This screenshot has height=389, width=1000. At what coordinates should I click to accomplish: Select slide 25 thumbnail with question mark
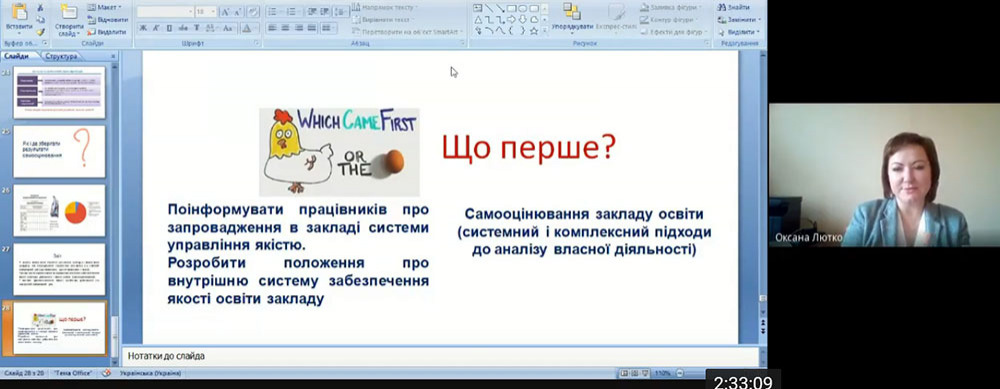pos(59,152)
